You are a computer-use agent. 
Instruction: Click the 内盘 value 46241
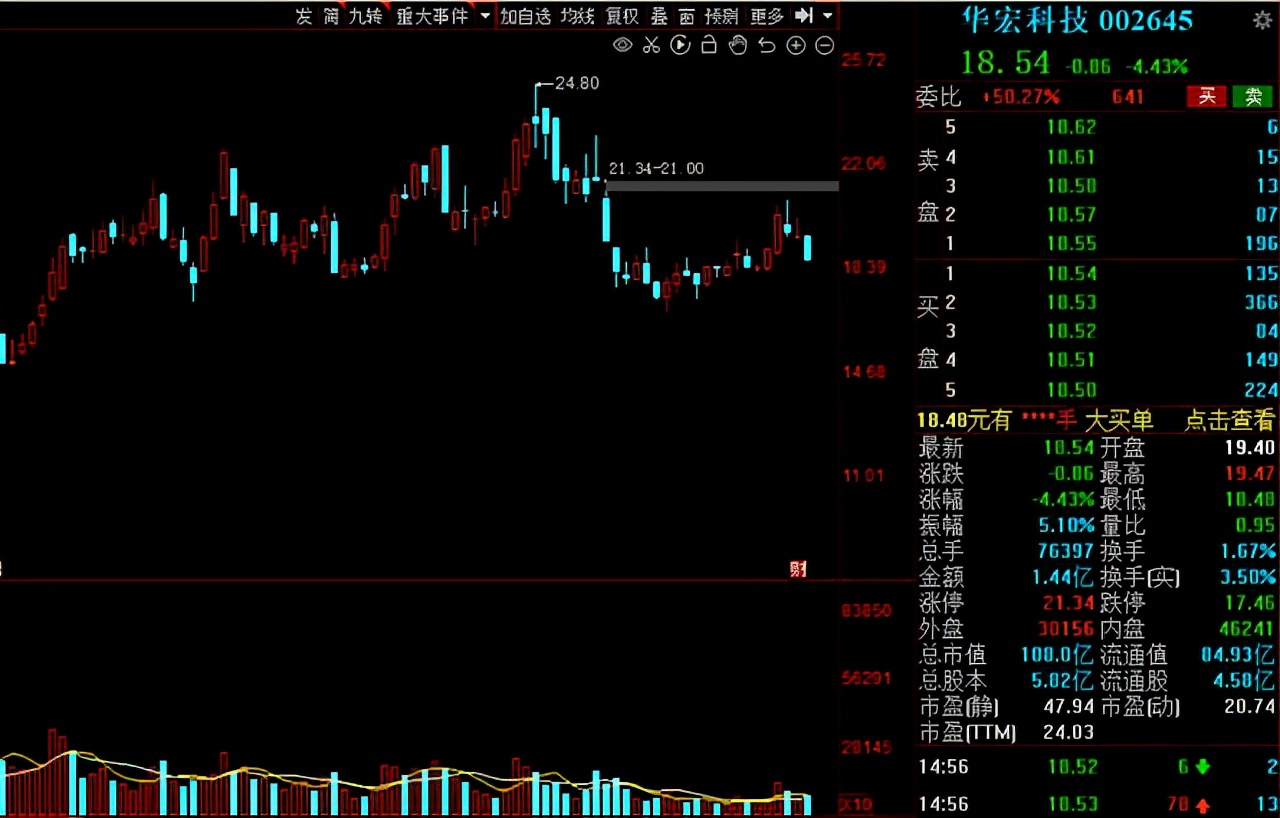[x=1245, y=629]
